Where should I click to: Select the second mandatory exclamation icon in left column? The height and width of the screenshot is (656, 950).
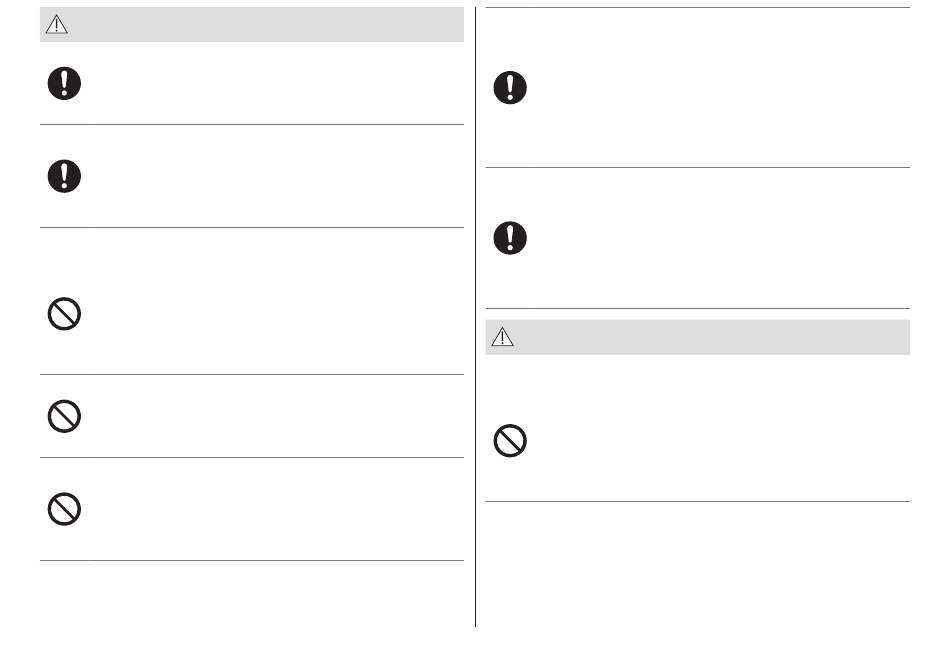coord(64,176)
